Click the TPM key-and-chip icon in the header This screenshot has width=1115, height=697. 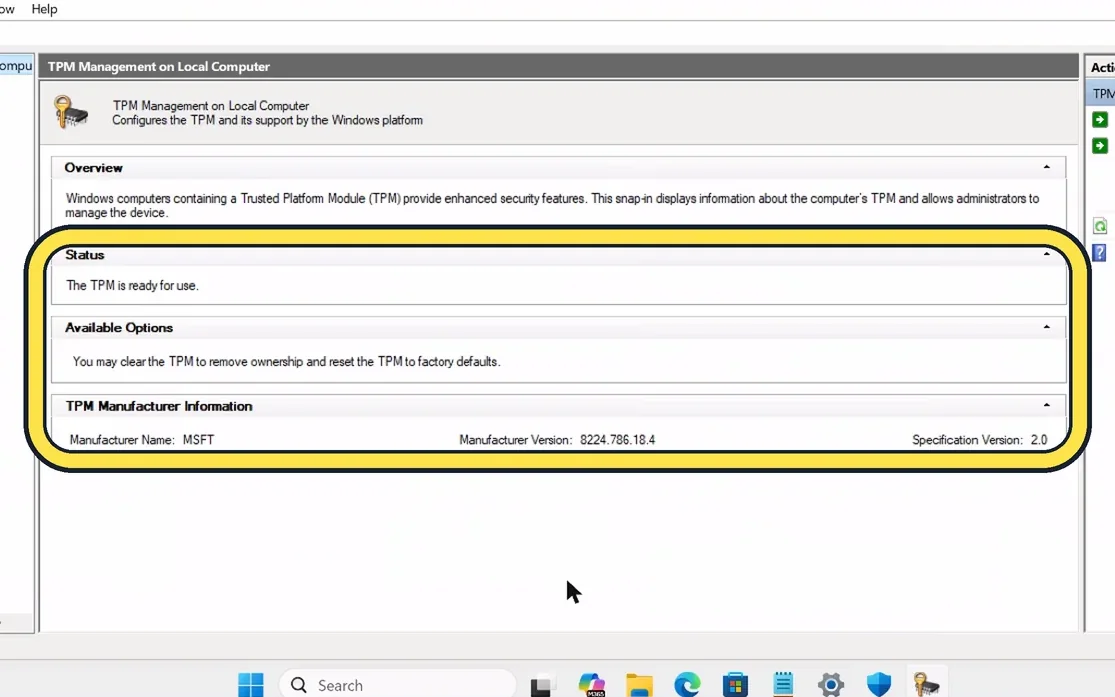tap(70, 112)
